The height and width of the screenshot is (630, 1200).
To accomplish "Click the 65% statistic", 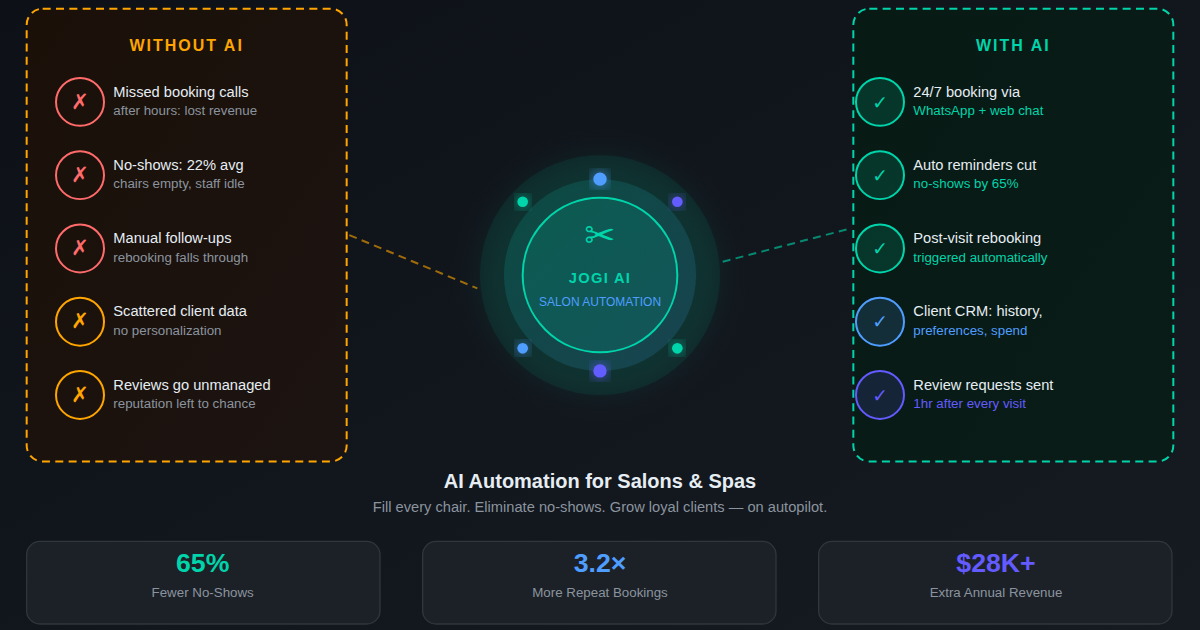I will pyautogui.click(x=203, y=564).
